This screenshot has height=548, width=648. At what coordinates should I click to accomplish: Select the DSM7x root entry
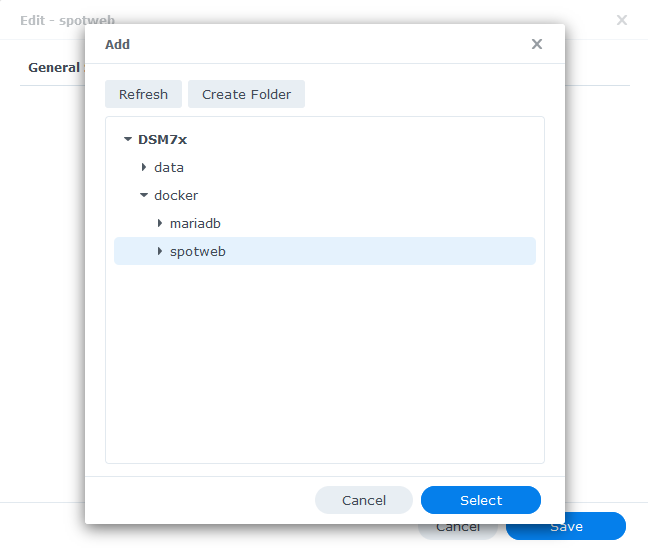coord(162,140)
